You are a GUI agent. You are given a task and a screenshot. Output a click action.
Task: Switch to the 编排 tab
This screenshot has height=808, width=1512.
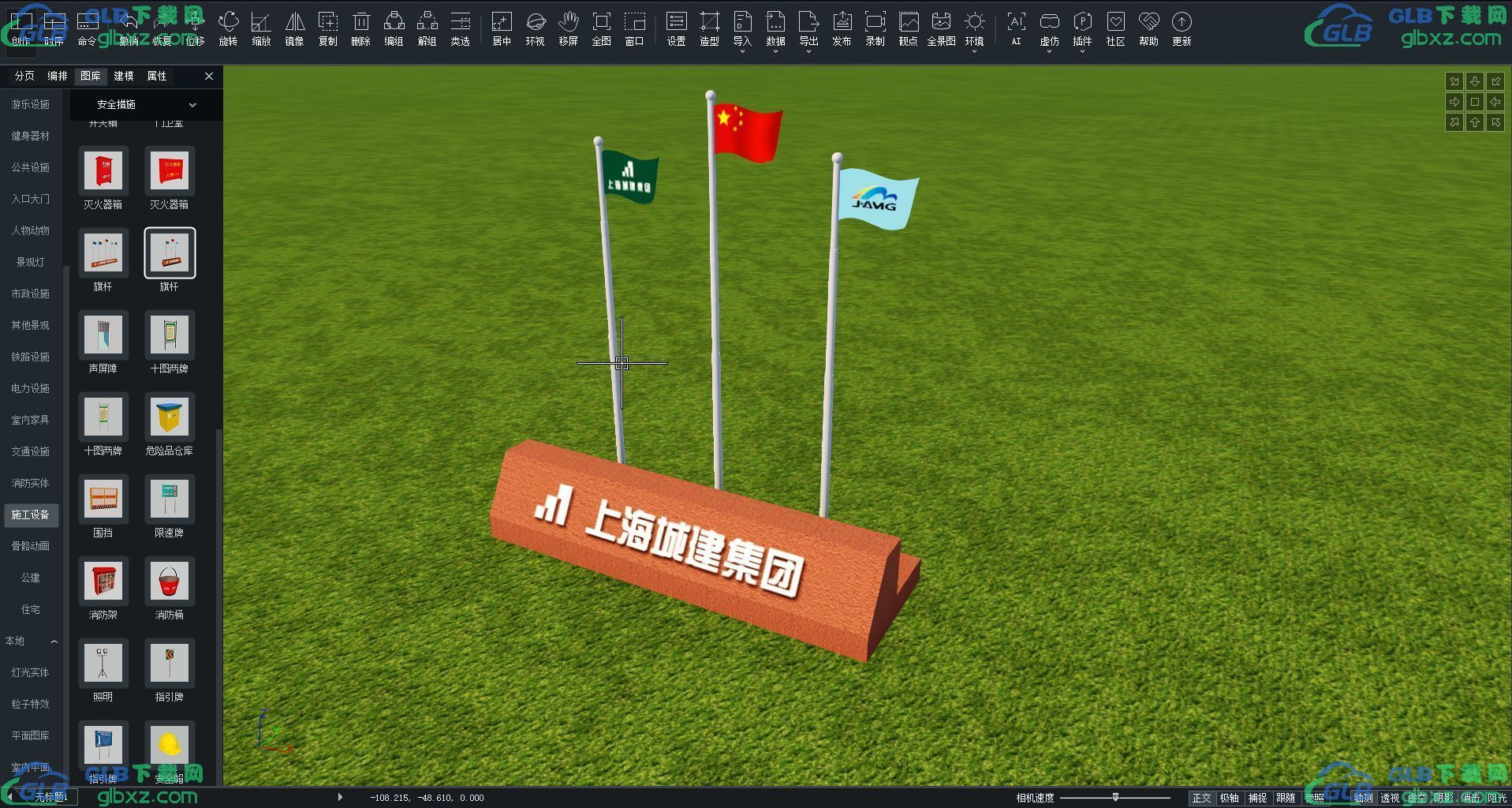(x=58, y=76)
